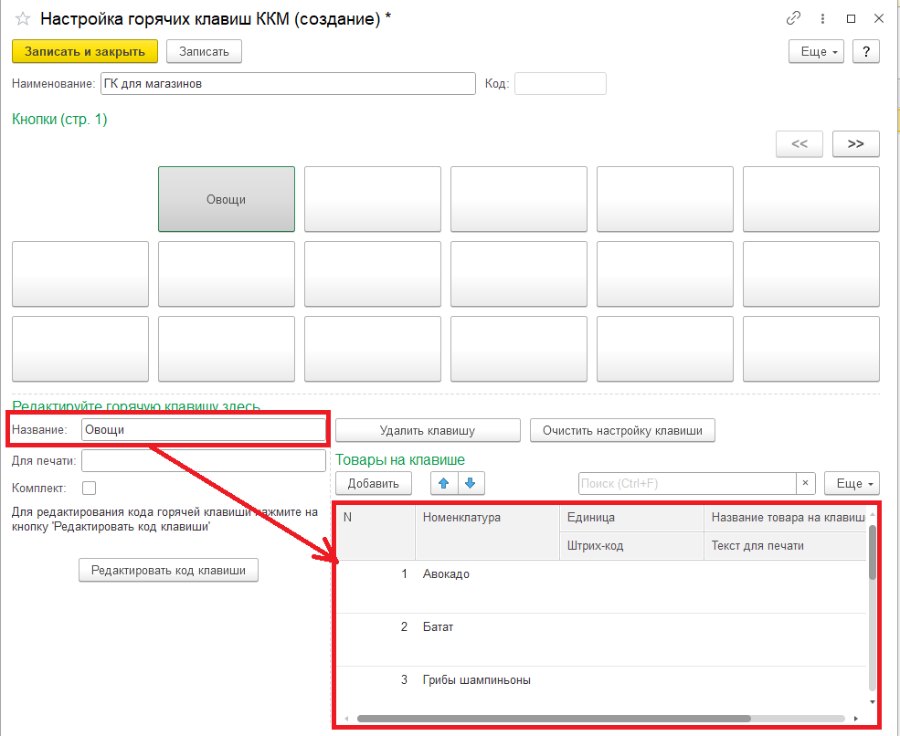Screen dimensions: 900x736
Task: Click the N column header
Action: (x=376, y=532)
